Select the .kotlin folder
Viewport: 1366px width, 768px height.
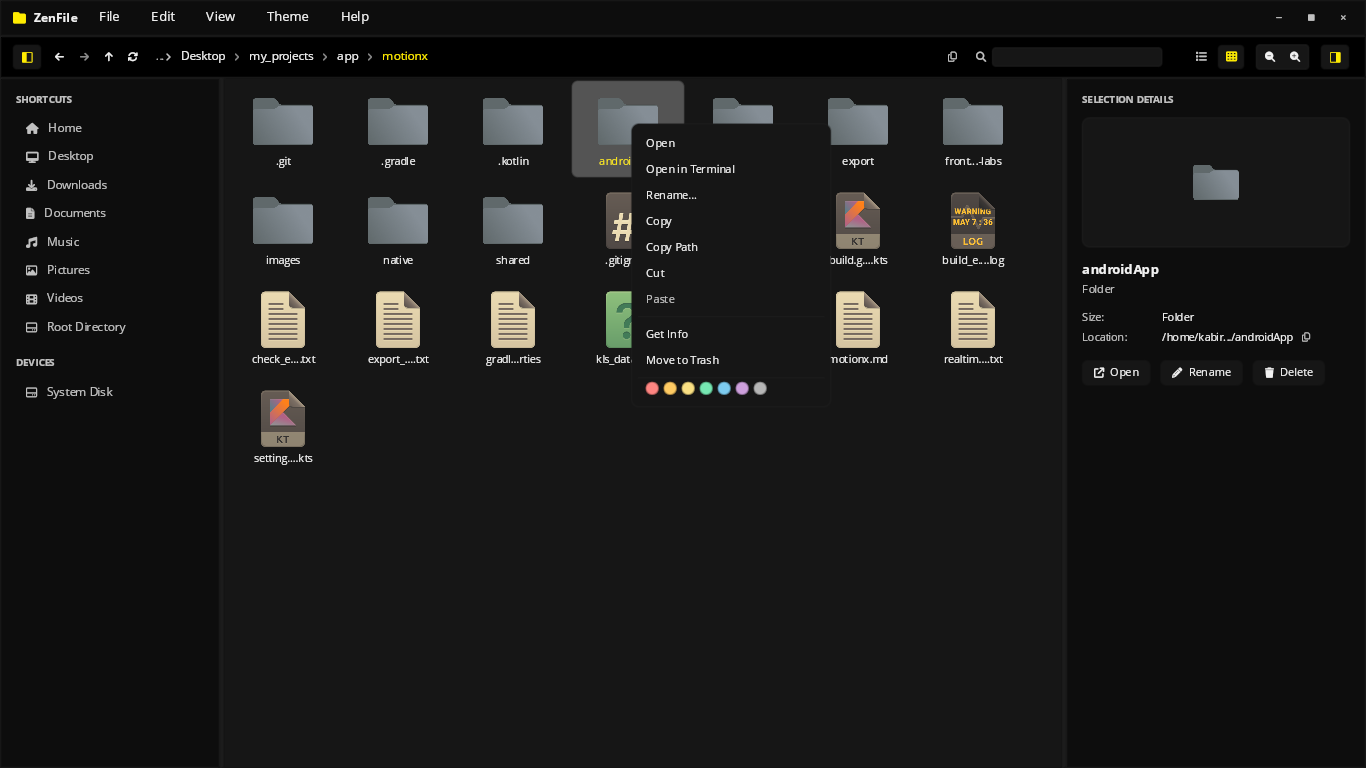click(x=513, y=130)
